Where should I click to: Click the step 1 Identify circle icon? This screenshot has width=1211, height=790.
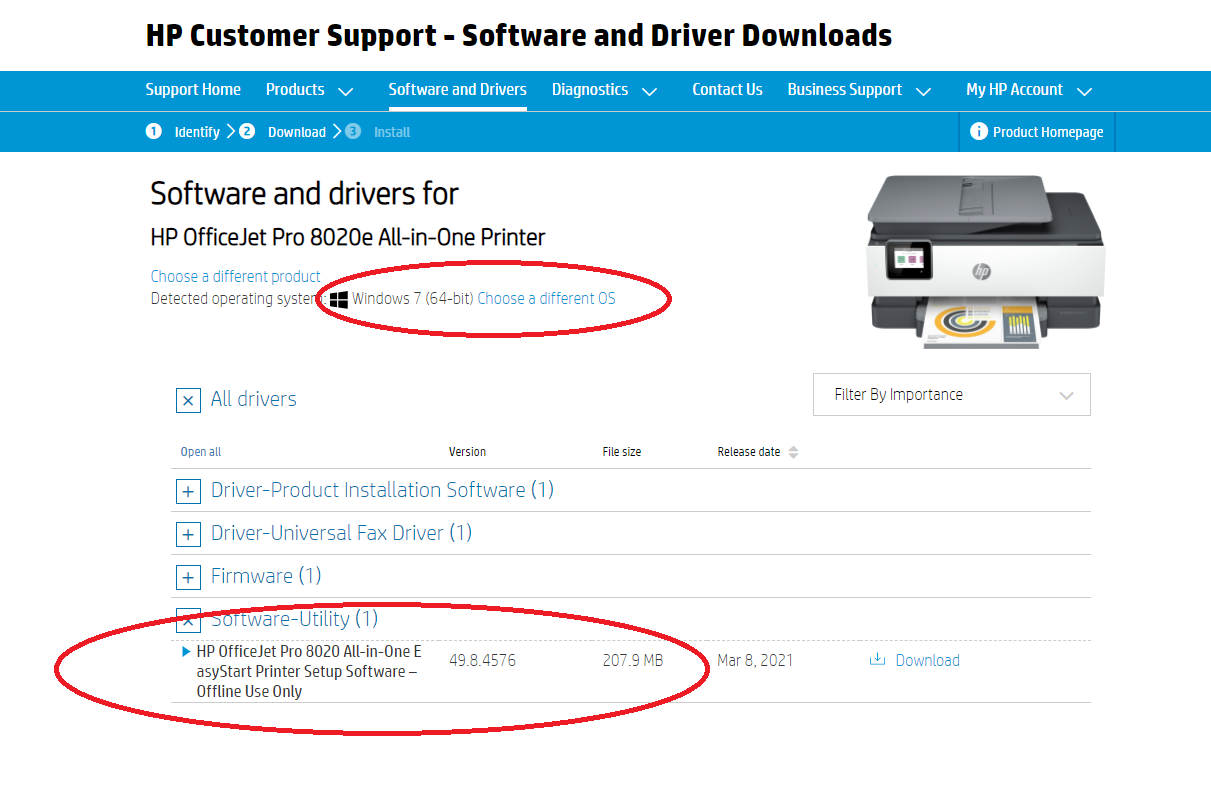pyautogui.click(x=153, y=131)
